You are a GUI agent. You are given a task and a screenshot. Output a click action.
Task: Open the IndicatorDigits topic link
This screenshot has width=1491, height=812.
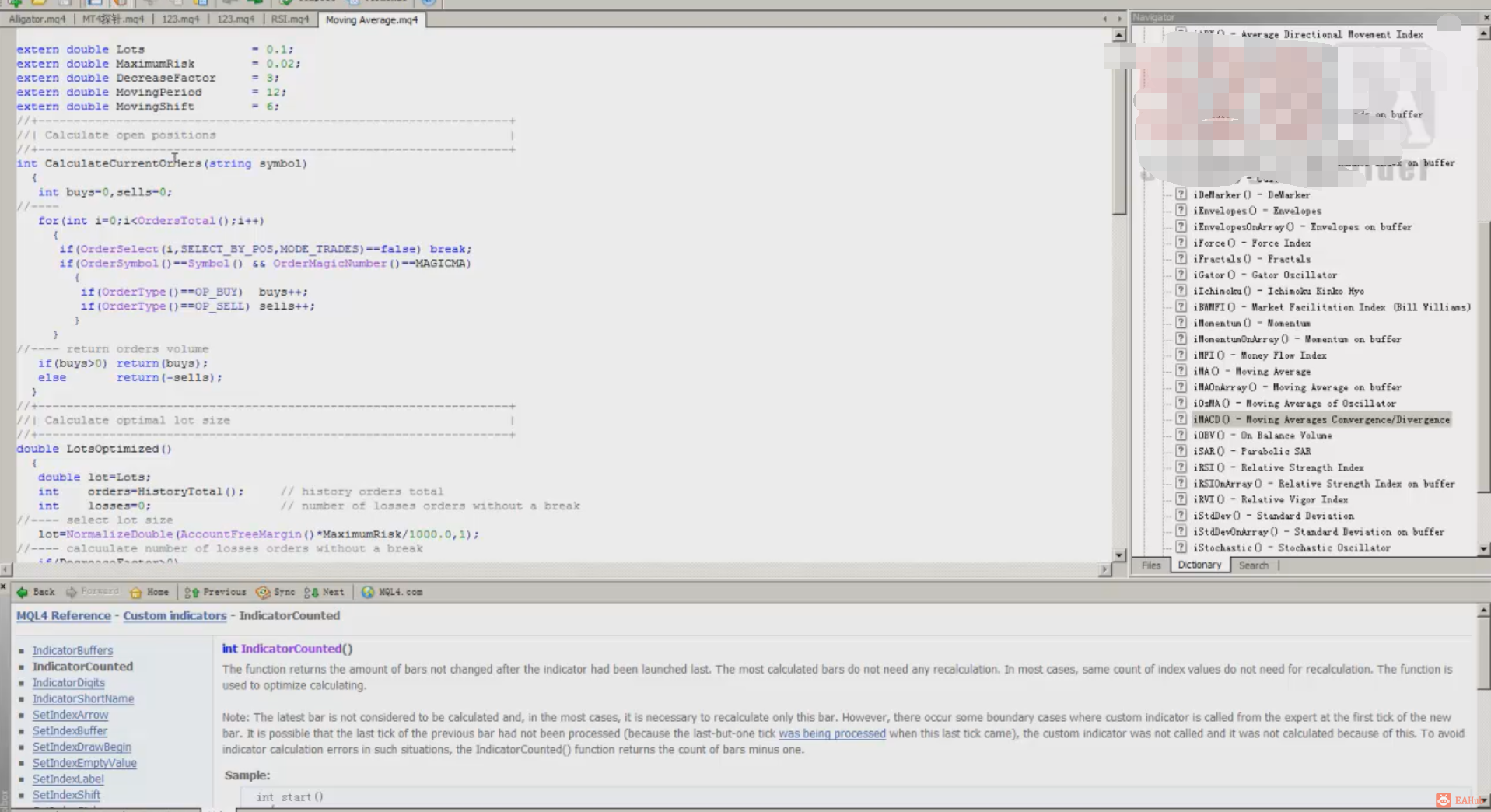pyautogui.click(x=68, y=682)
